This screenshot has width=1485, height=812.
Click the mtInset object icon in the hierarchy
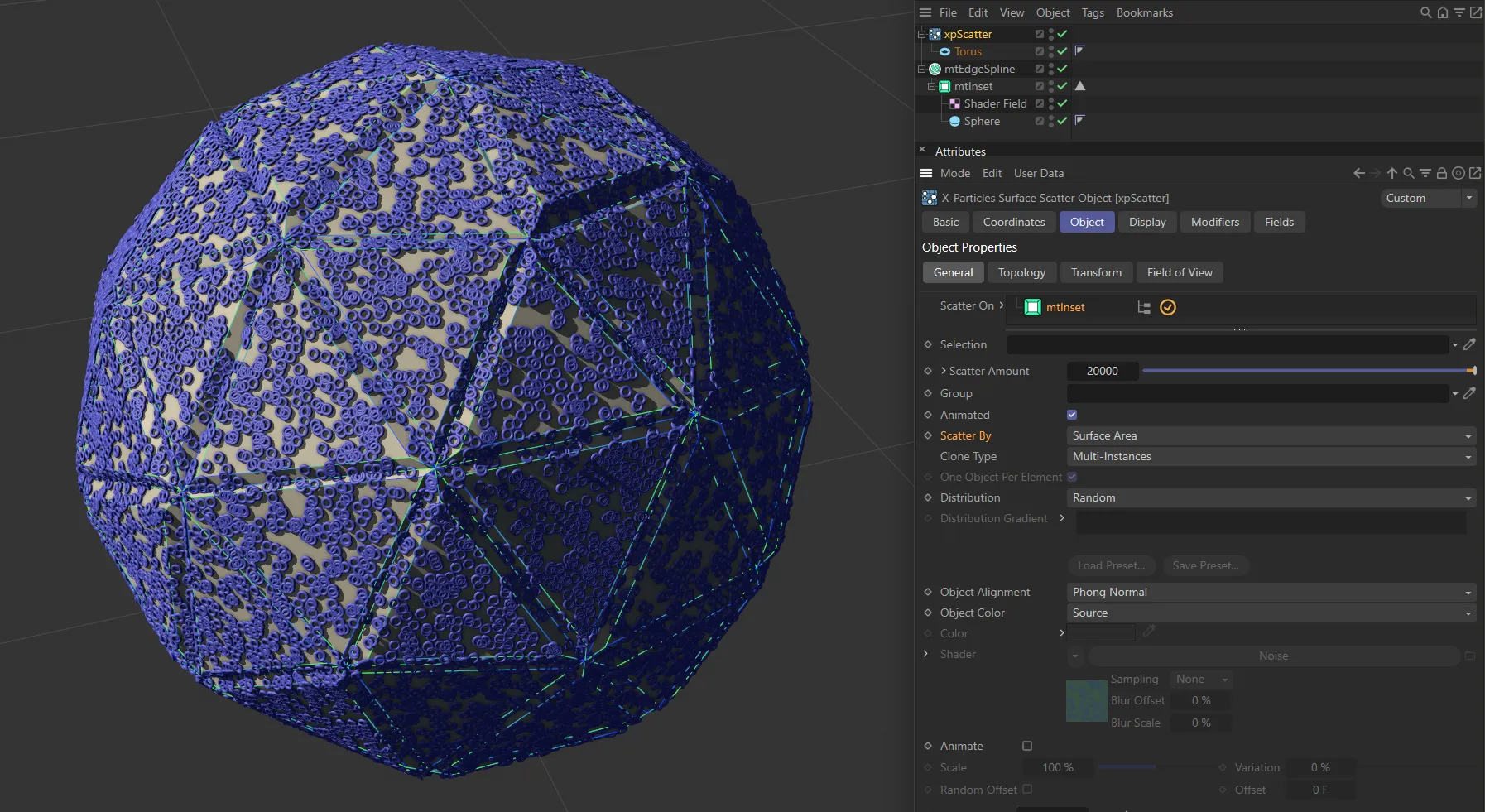[945, 86]
